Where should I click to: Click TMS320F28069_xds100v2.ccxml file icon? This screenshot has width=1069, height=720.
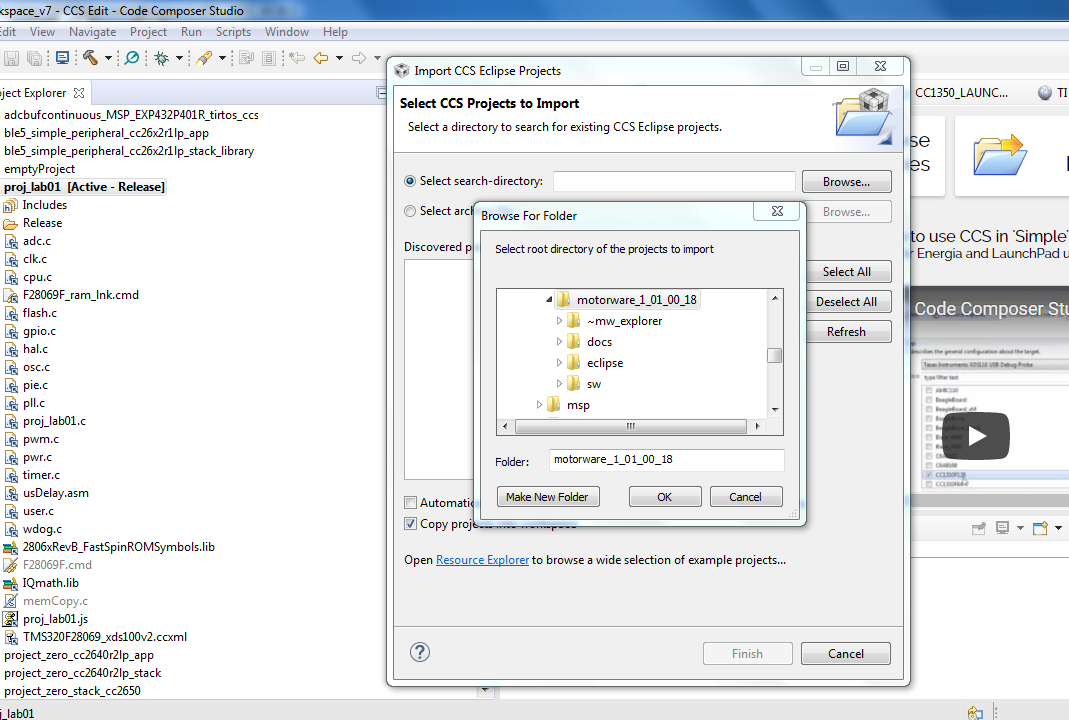pyautogui.click(x=11, y=638)
